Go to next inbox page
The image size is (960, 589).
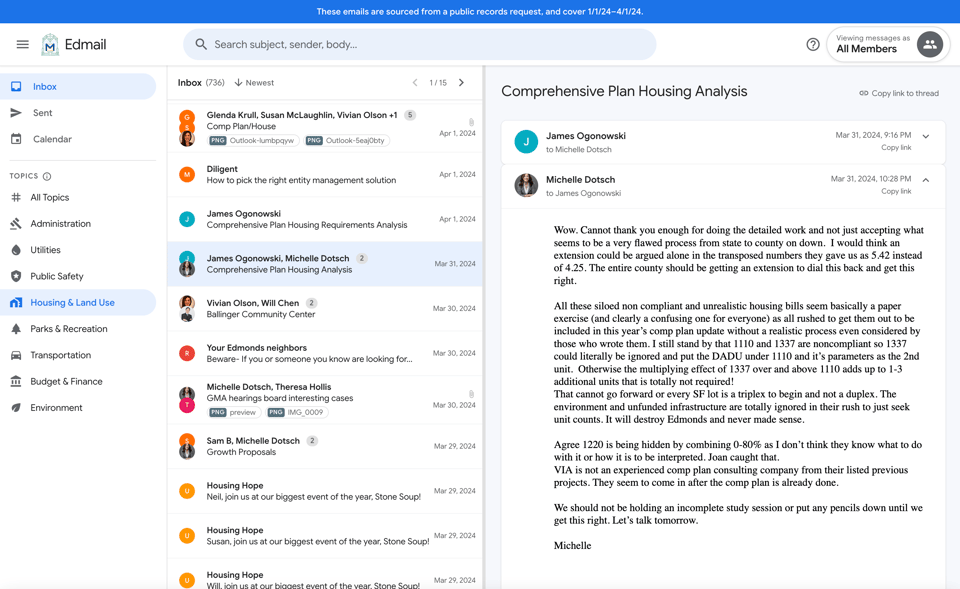(x=461, y=82)
